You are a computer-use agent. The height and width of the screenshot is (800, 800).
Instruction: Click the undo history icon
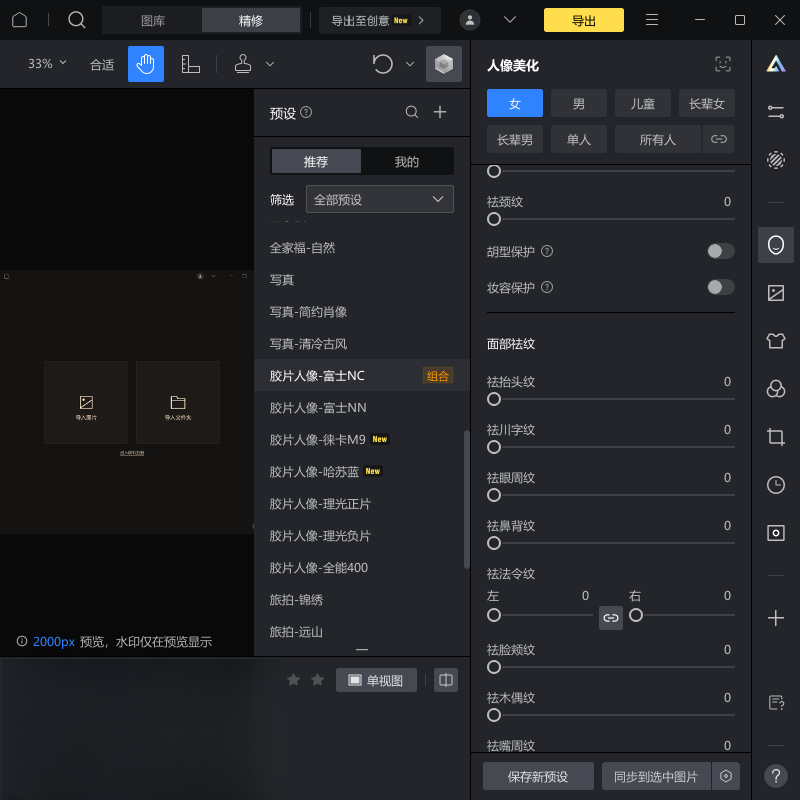[x=383, y=64]
